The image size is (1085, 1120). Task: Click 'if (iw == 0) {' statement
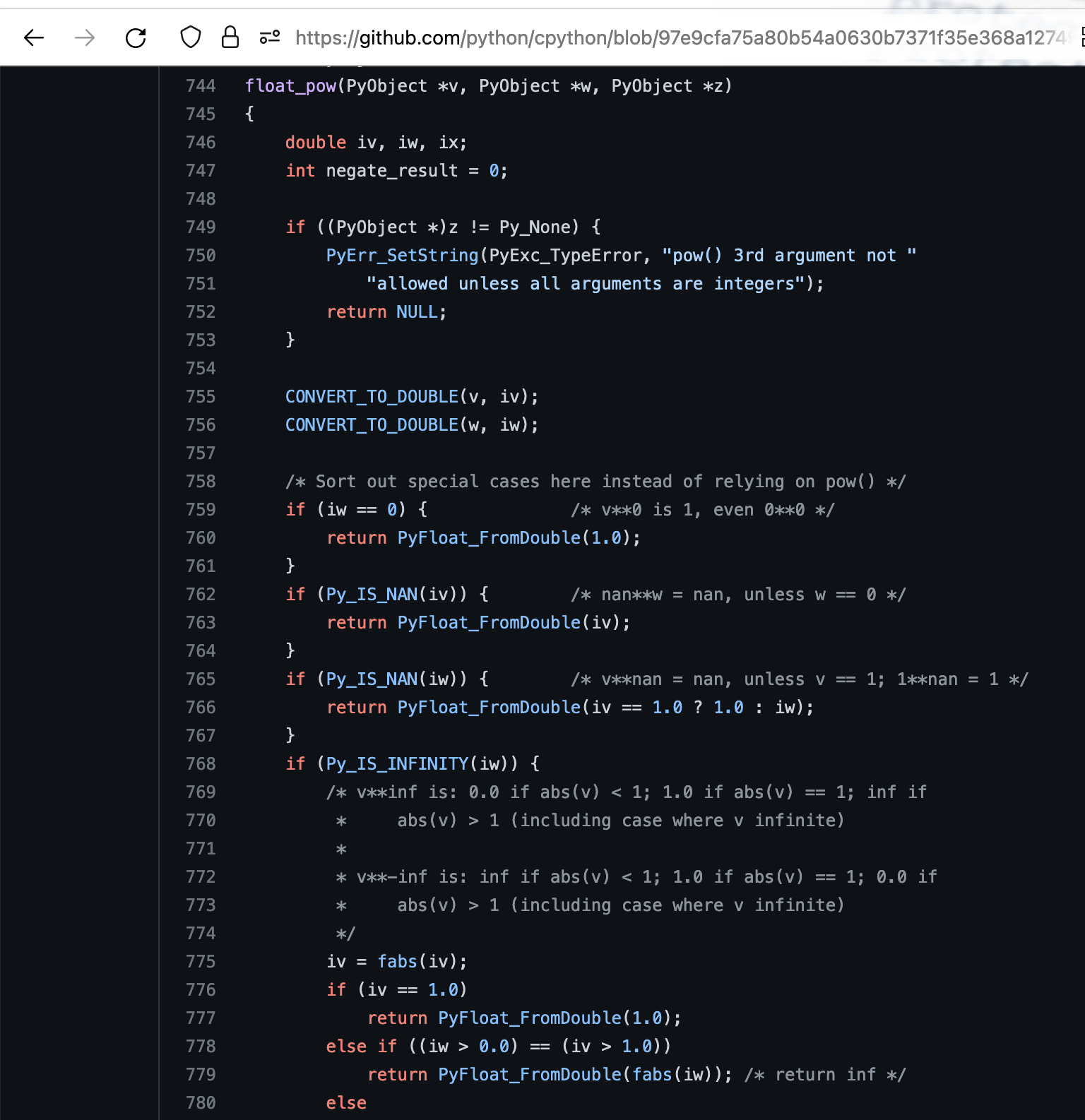click(x=356, y=510)
